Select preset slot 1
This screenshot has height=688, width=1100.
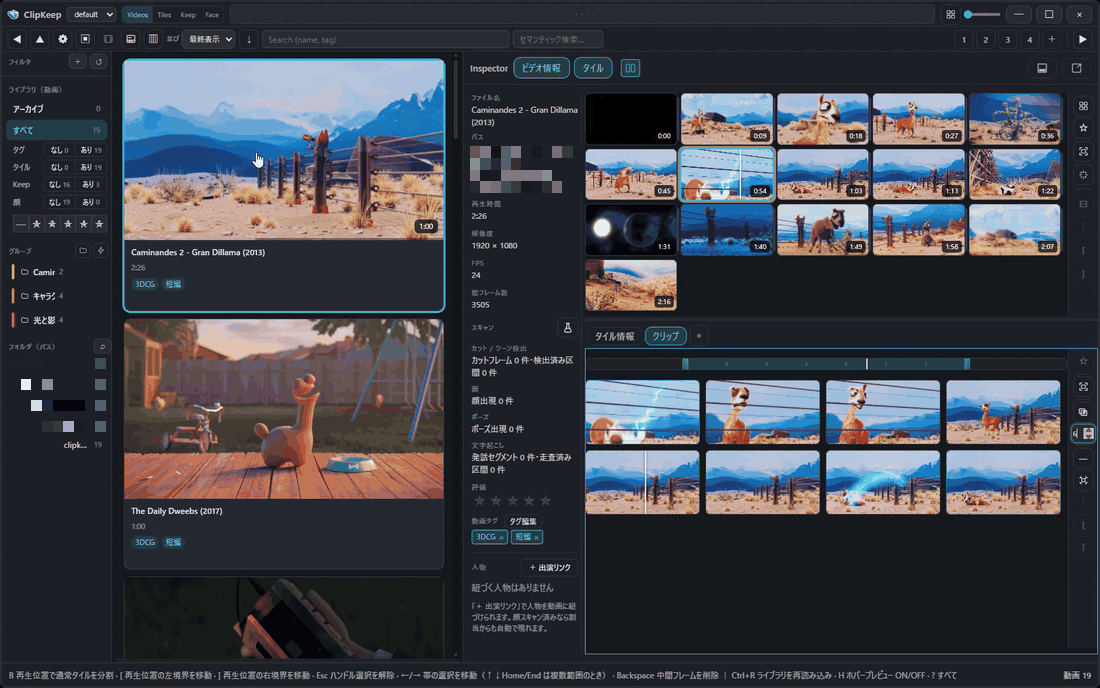click(964, 39)
